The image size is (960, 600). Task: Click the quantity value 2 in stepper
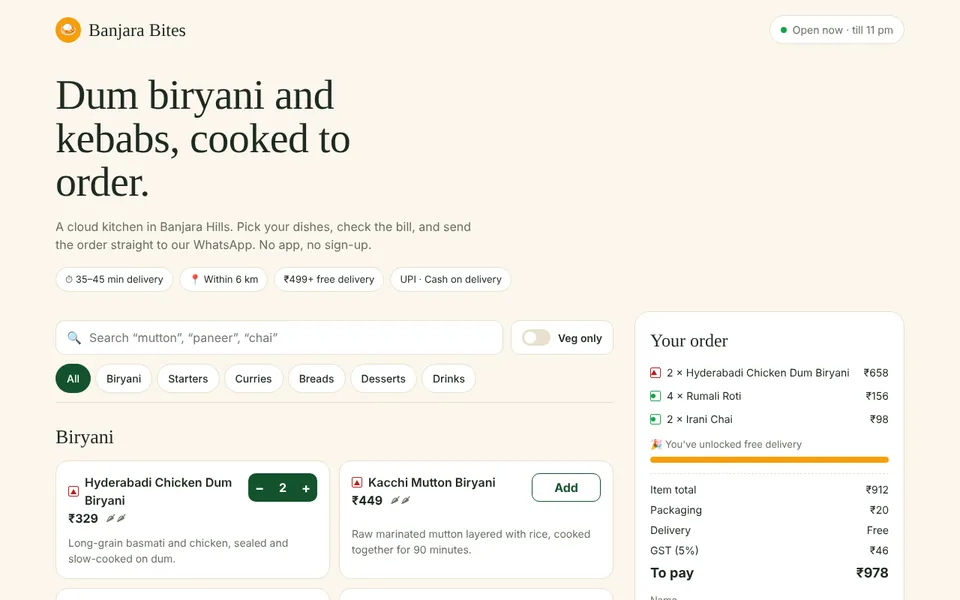[283, 488]
